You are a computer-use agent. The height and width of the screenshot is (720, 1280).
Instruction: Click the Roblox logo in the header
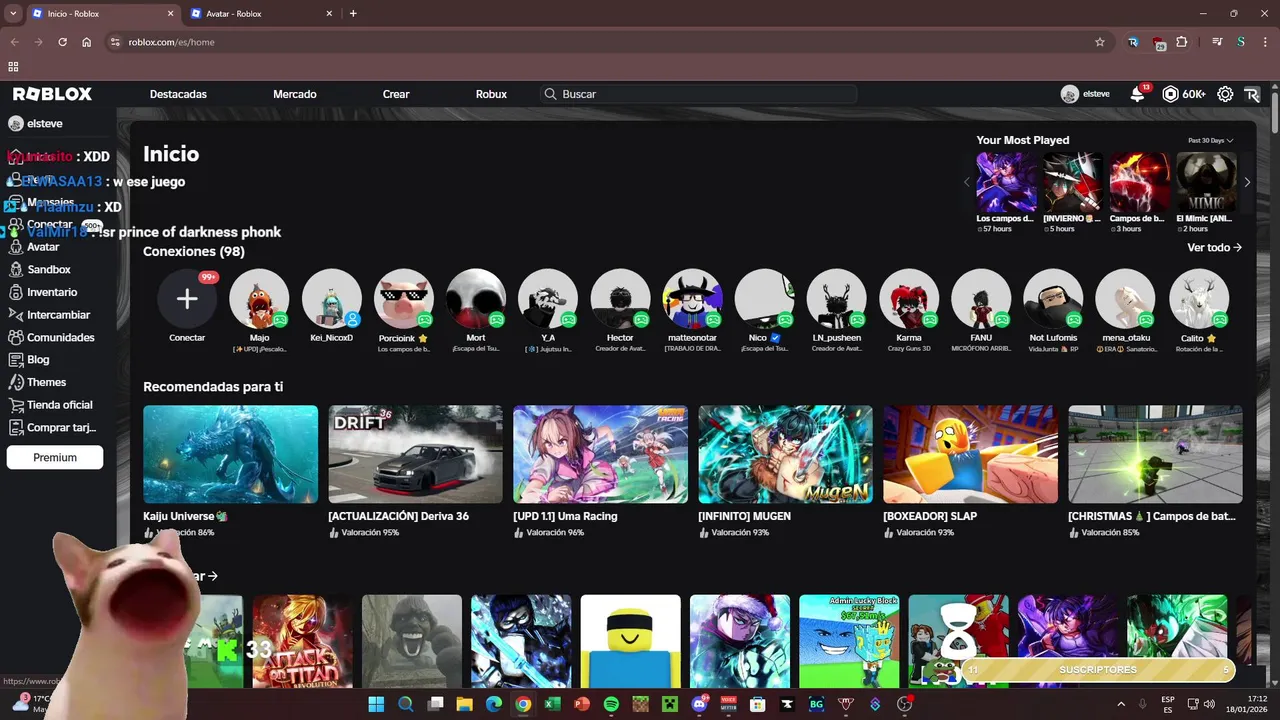pos(52,94)
